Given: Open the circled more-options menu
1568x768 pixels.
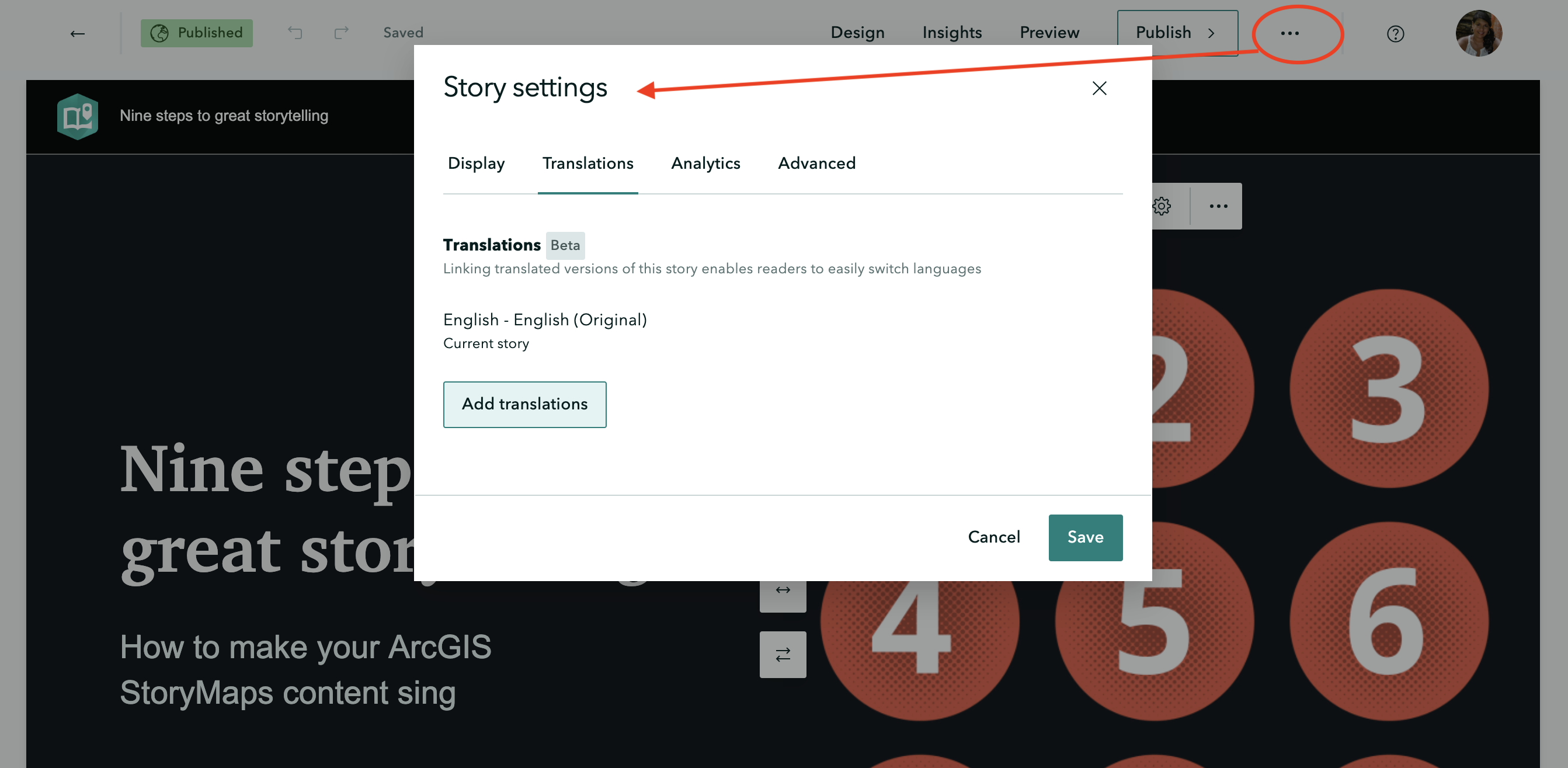Looking at the screenshot, I should click(1290, 33).
